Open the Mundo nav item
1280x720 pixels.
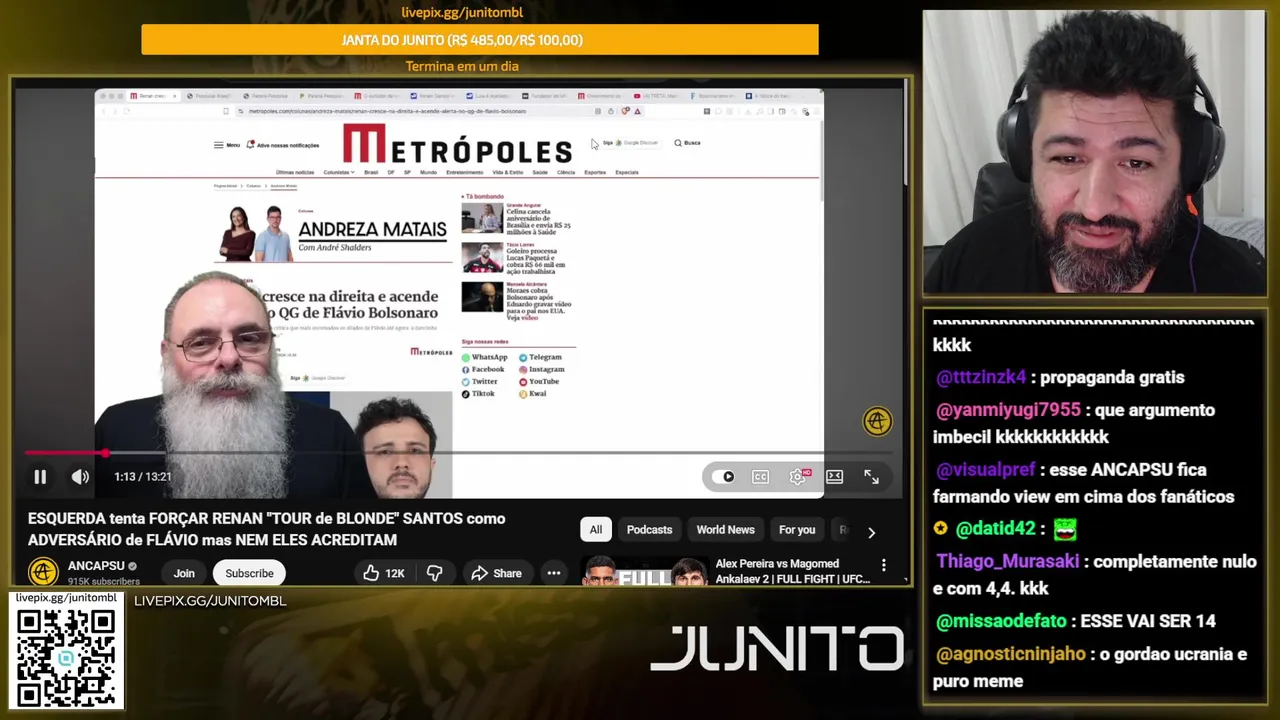(428, 172)
